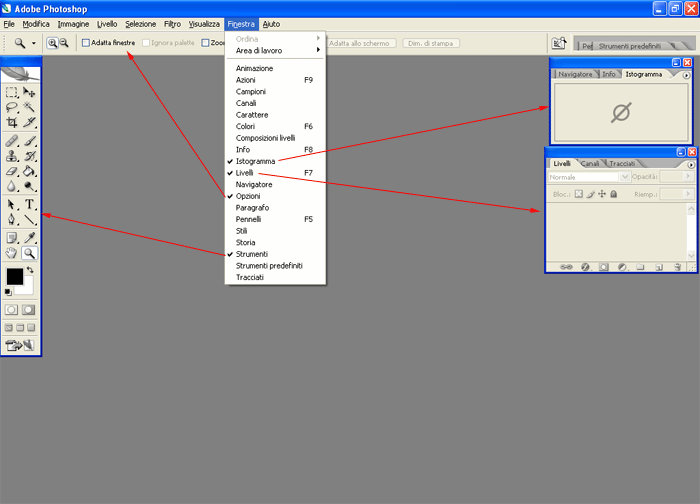Select the Blur tool
700x504 pixels.
pos(12,186)
